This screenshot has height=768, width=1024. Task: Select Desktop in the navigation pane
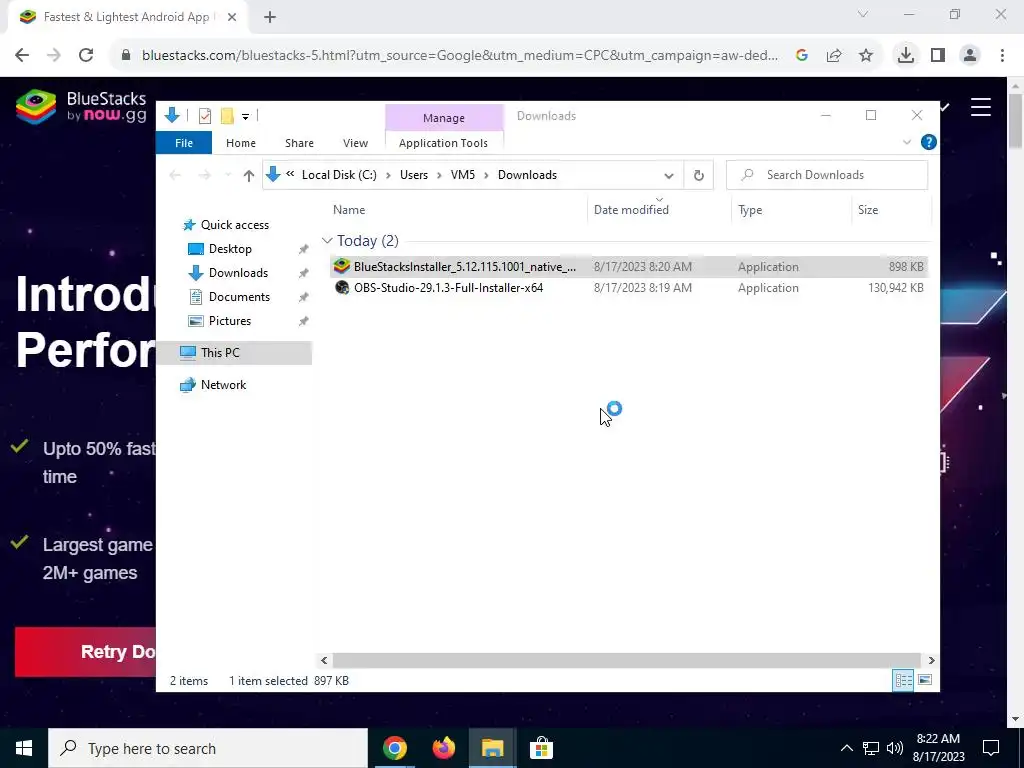230,249
